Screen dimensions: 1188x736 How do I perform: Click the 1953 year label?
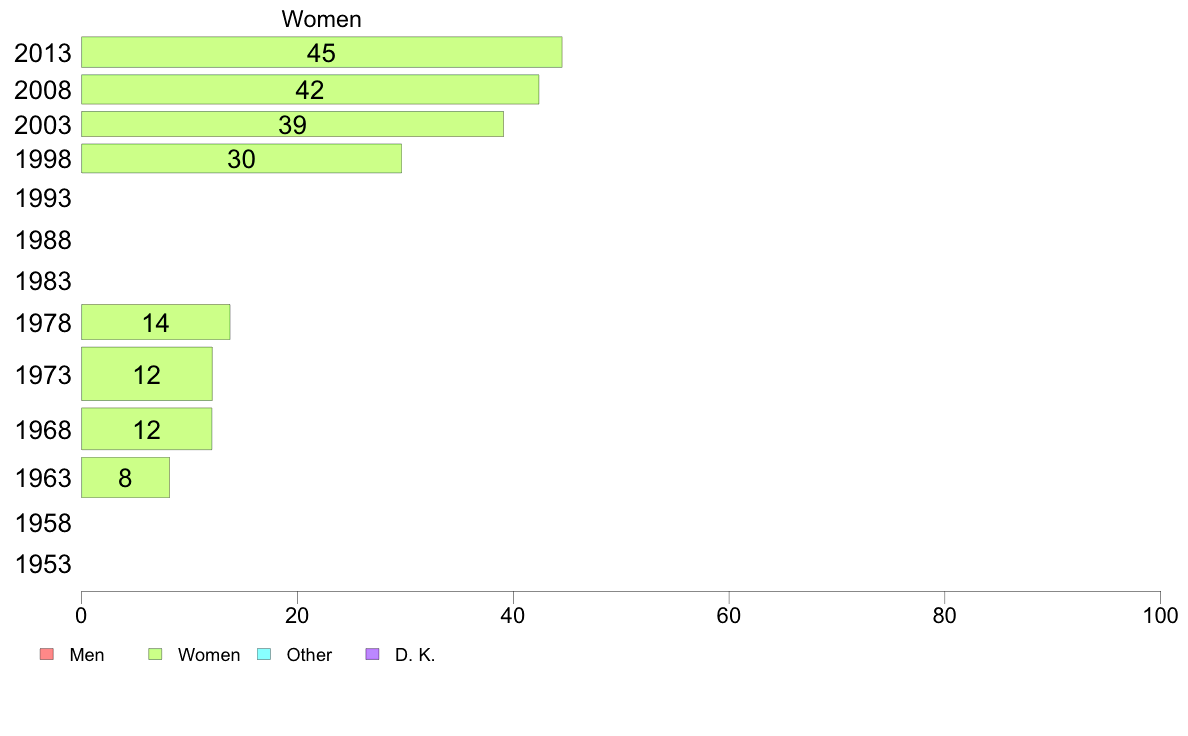coord(43,564)
